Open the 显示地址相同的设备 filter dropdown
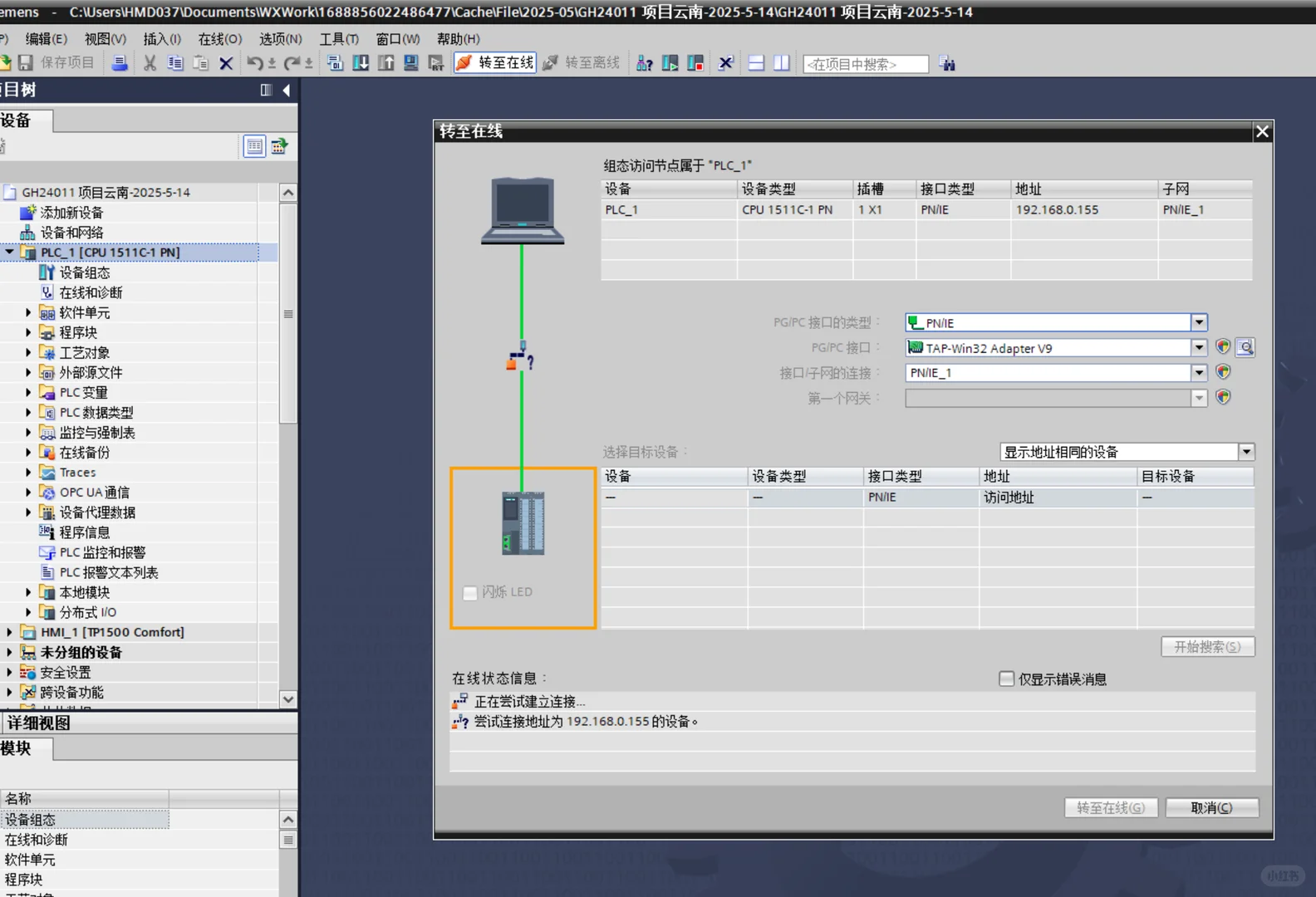Viewport: 1316px width, 897px height. 1246,452
